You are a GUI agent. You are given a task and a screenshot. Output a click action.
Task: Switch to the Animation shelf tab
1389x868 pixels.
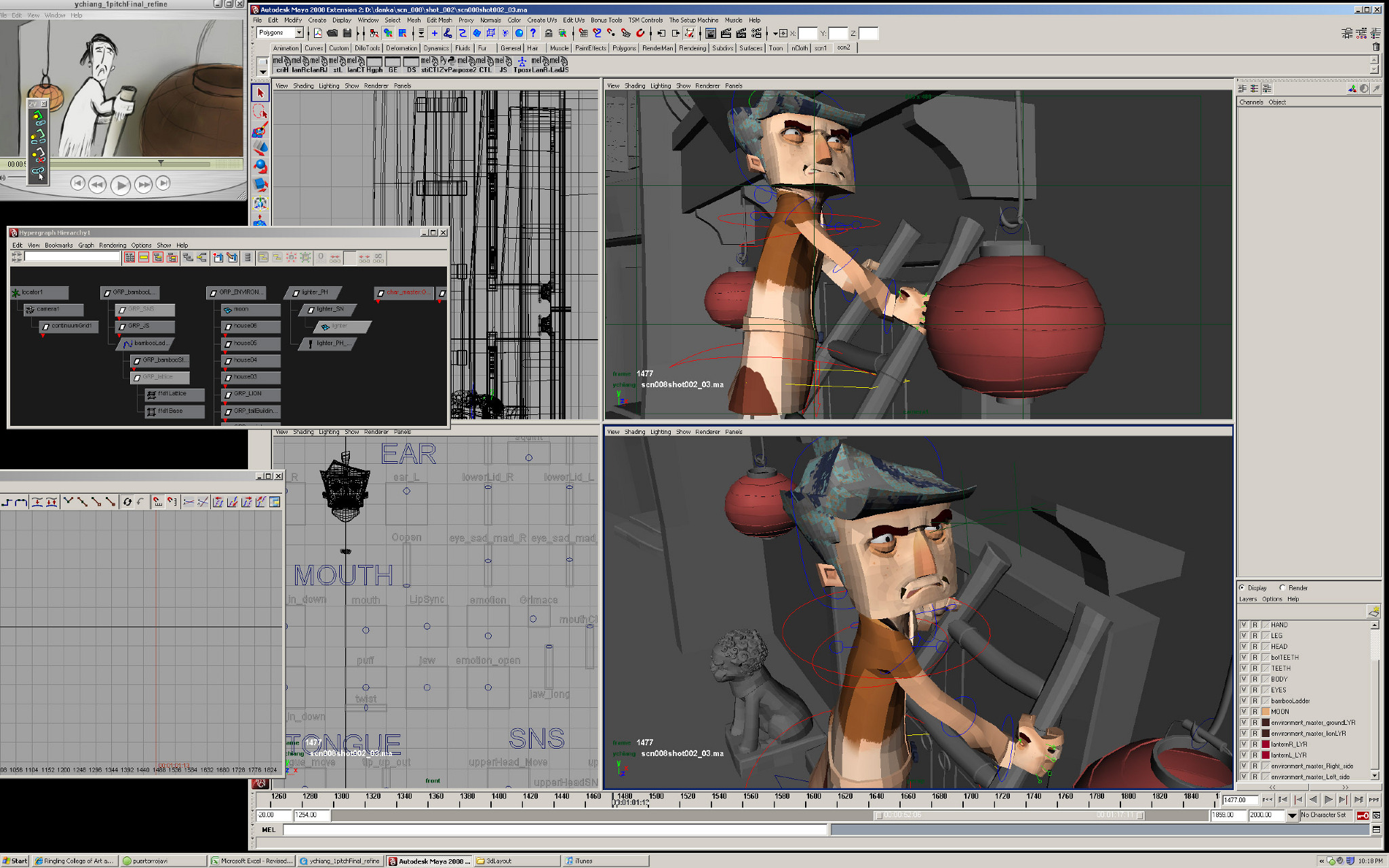pos(286,48)
